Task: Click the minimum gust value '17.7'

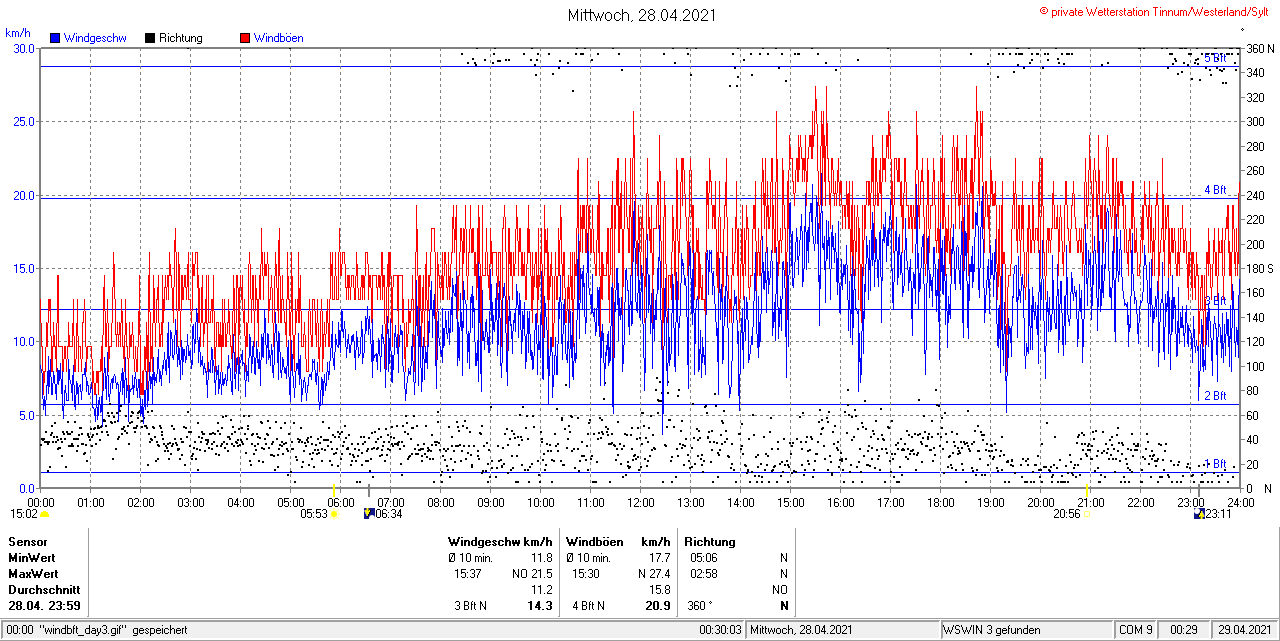Action: 659,557
